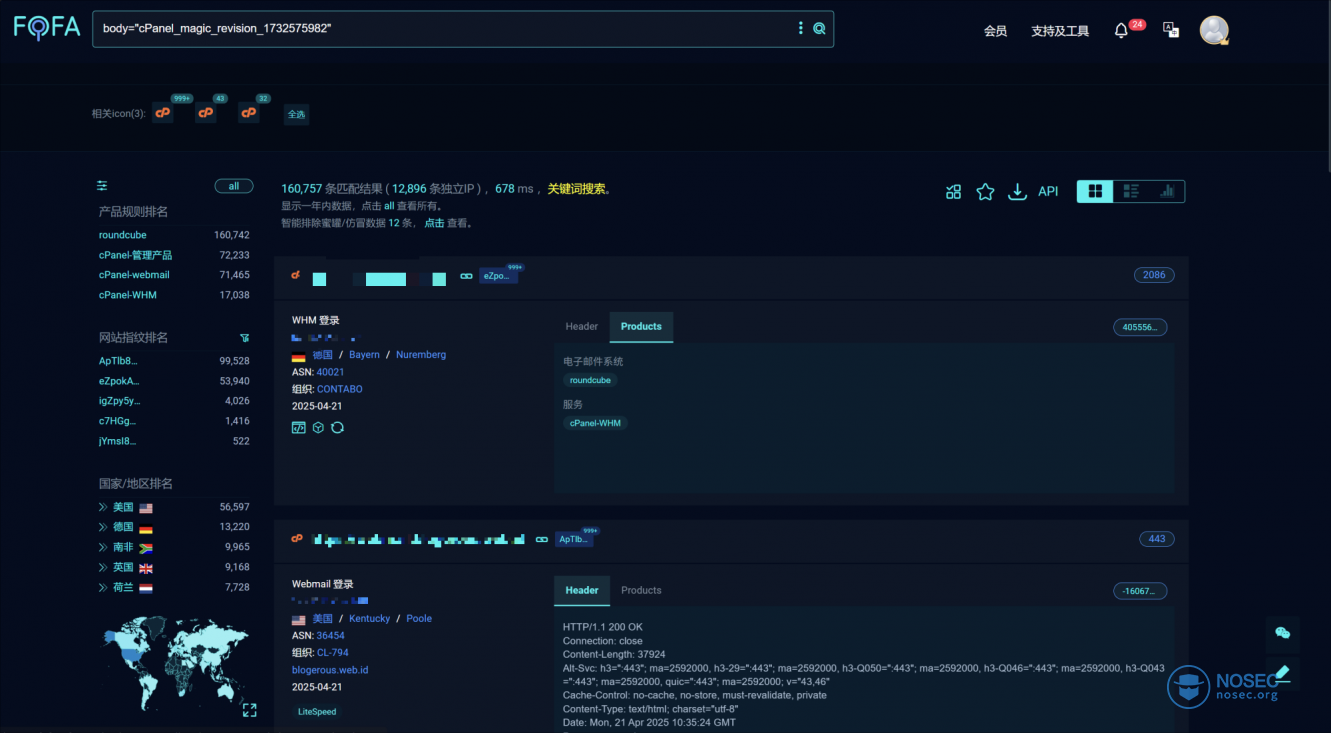Open the user avatar profile menu

pyautogui.click(x=1214, y=30)
